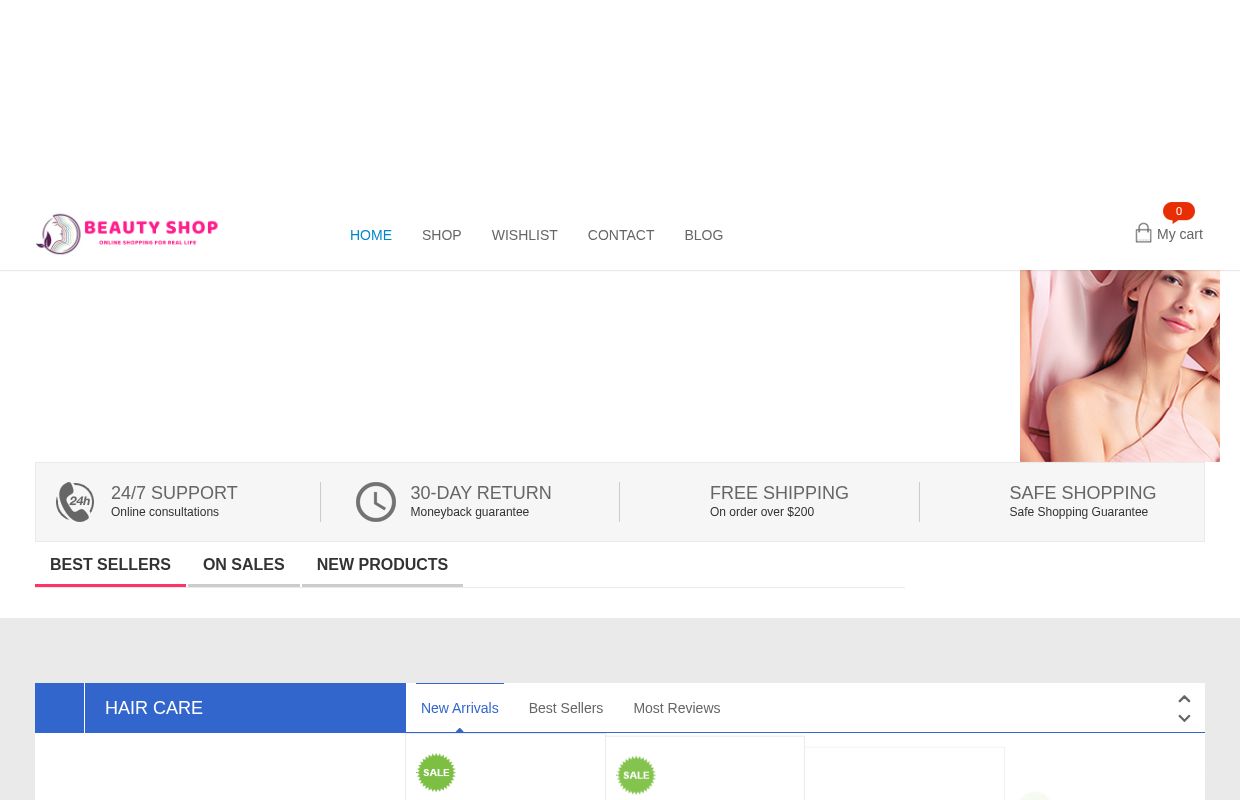Click 'Moneyback guarantee' text
Viewport: 1240px width, 800px height.
point(470,512)
